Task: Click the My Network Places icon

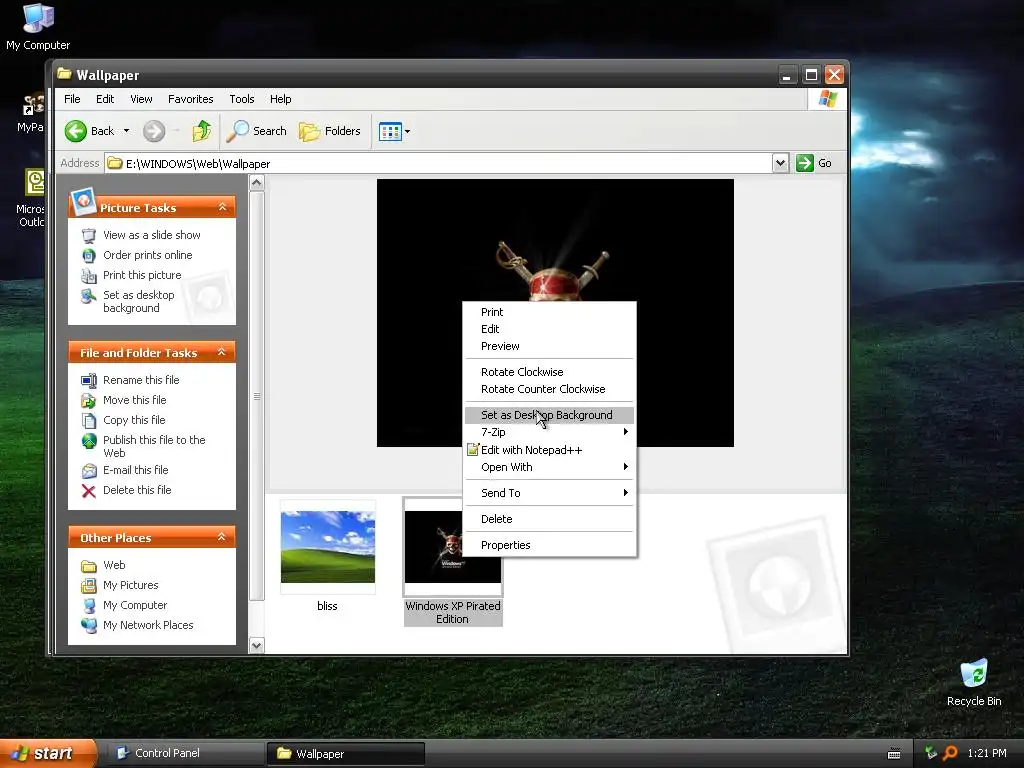Action: pos(89,626)
